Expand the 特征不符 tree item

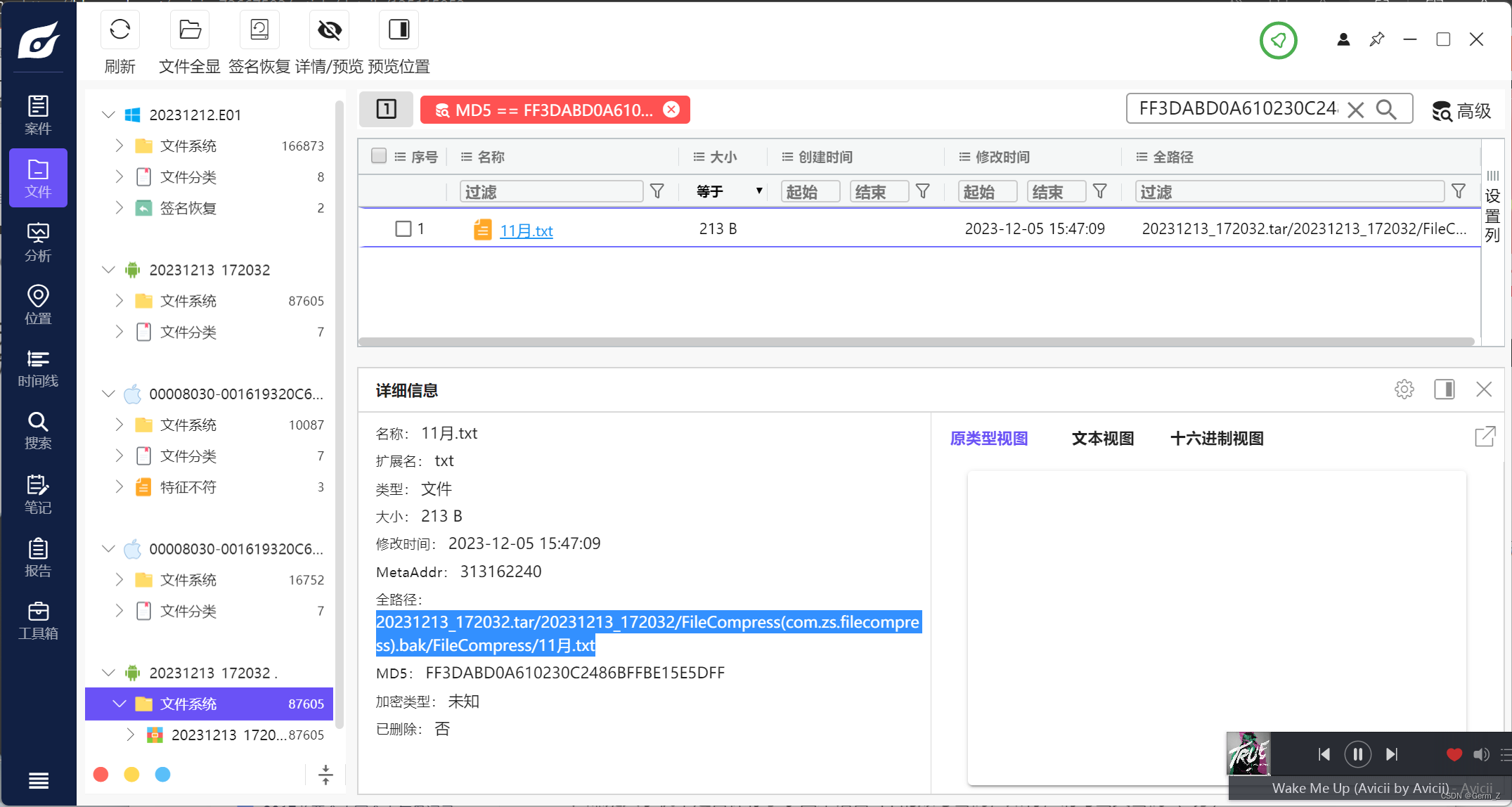[x=119, y=487]
